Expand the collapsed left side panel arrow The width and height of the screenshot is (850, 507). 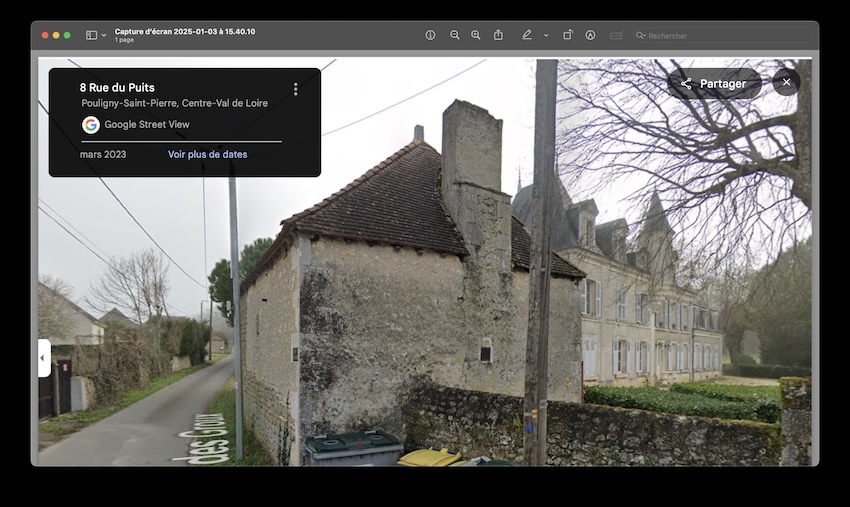click(44, 358)
